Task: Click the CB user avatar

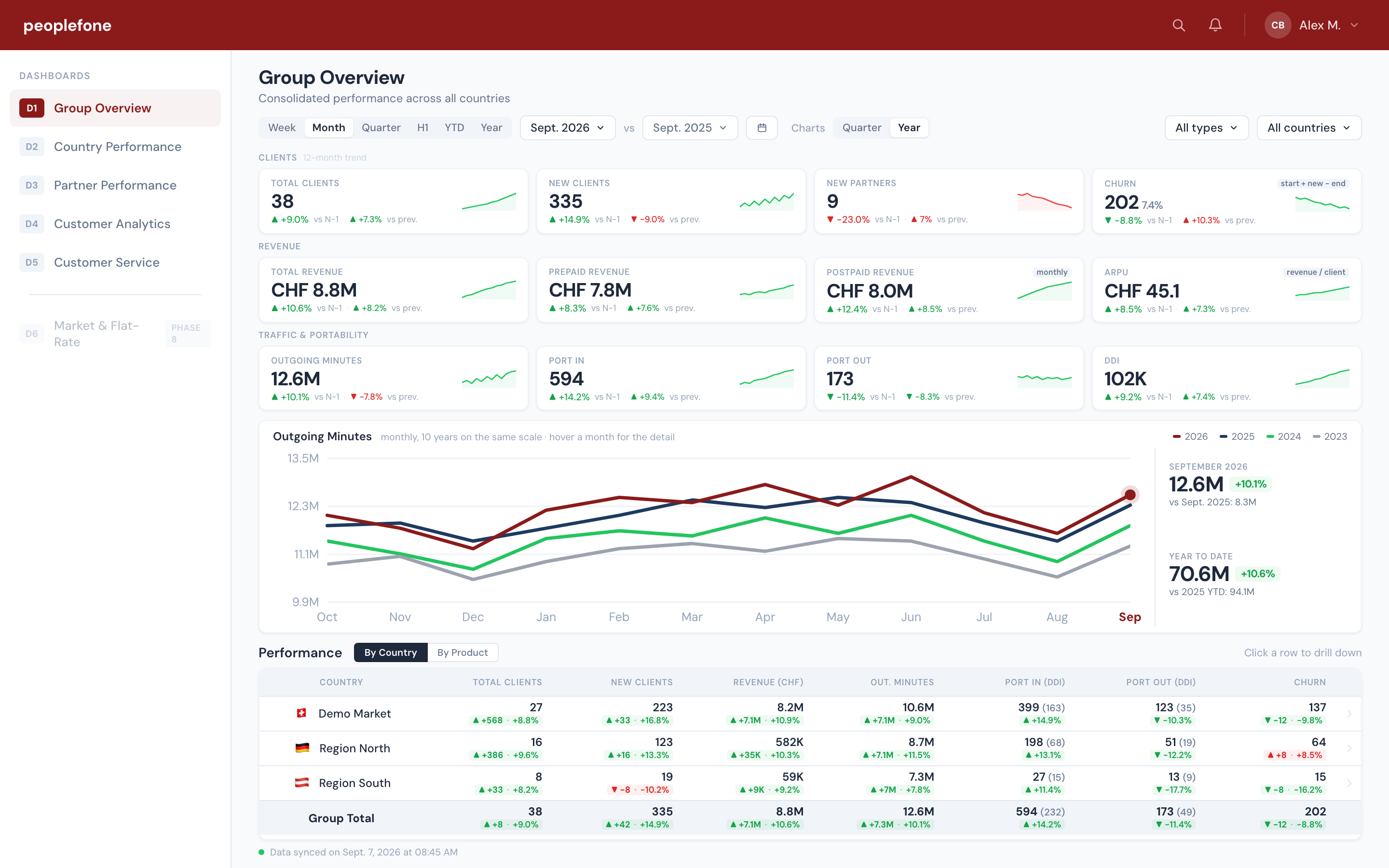Action: point(1278,25)
